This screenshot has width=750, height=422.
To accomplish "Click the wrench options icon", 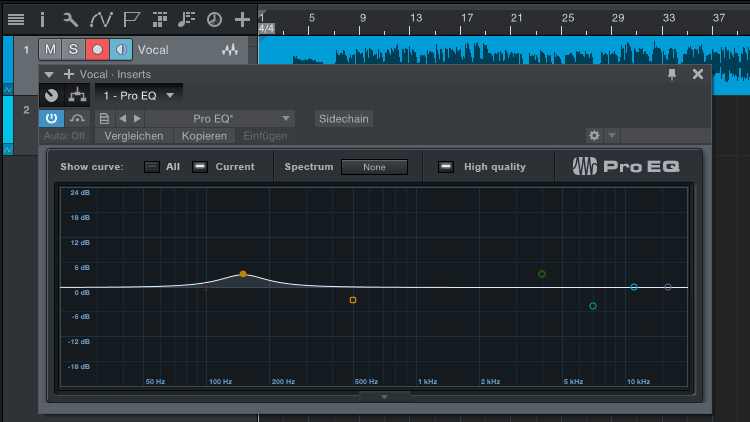I will click(x=70, y=20).
